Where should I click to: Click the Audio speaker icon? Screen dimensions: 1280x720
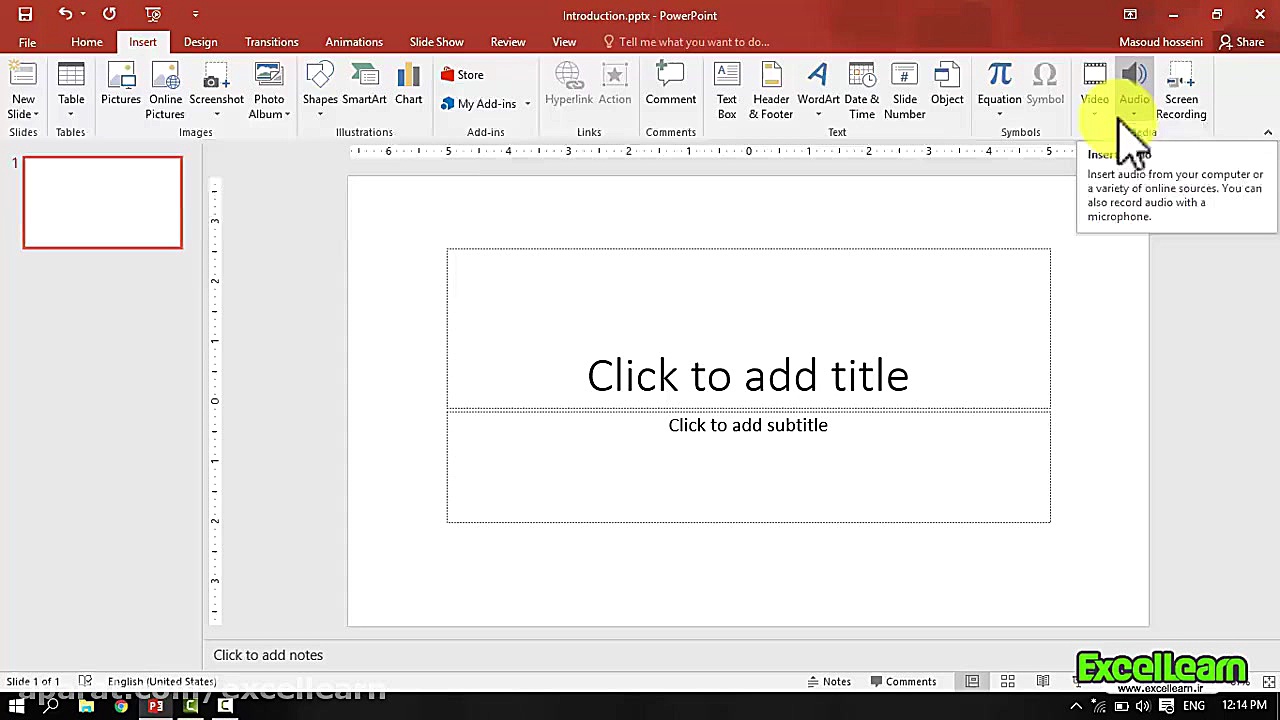(x=1134, y=76)
